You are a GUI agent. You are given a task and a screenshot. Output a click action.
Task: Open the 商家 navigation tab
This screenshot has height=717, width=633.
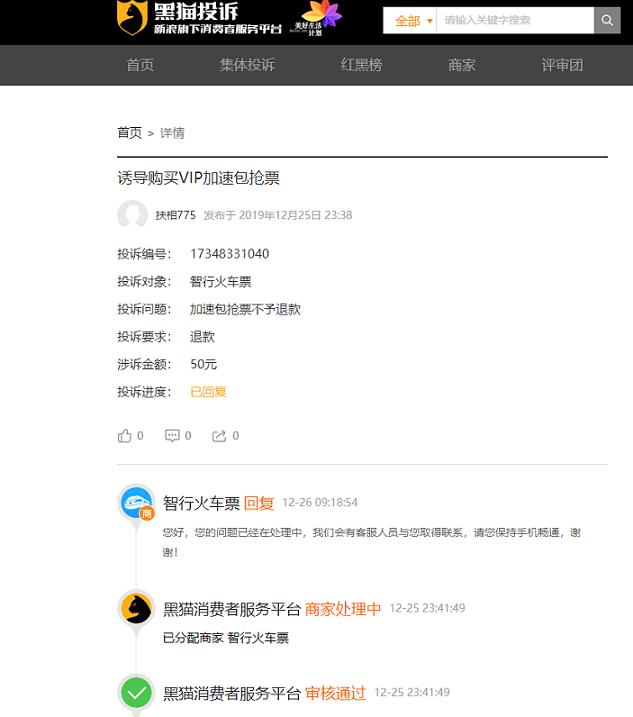(x=462, y=65)
